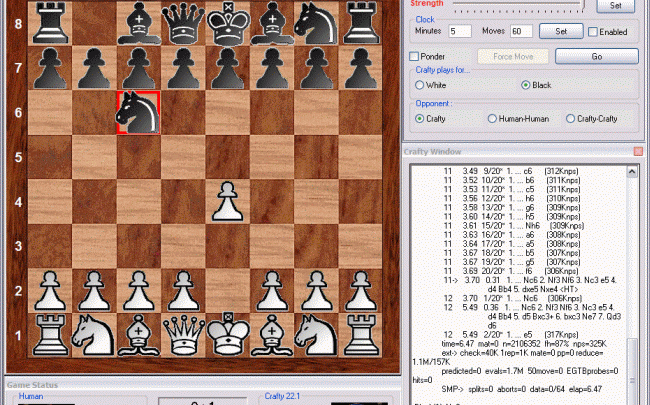Screen dimensions: 650x405
Task: Click the black rook on a8
Action: 50,24
